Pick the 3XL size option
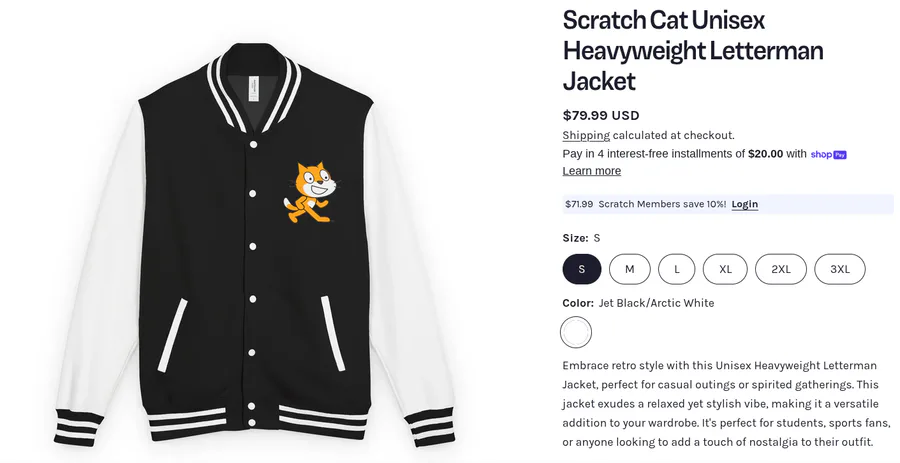This screenshot has width=900, height=463. (840, 269)
